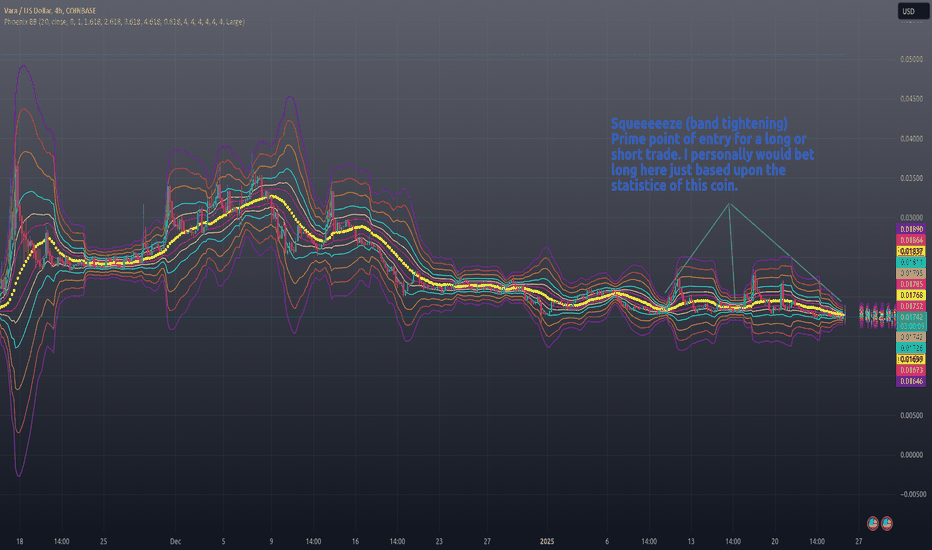Click the pink 0.01864 price label
The image size is (932, 550).
pos(911,240)
